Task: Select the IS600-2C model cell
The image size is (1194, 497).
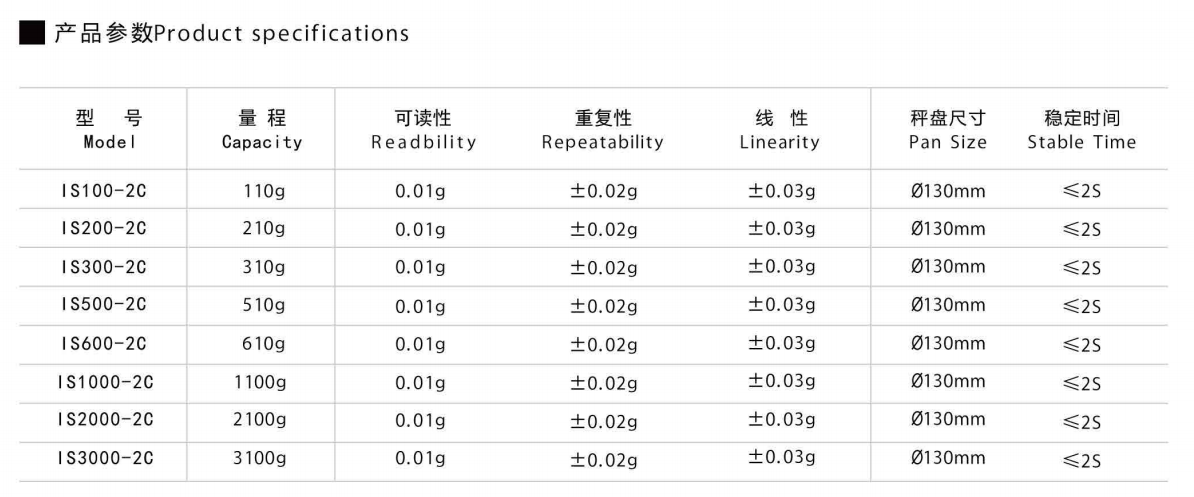Action: point(103,343)
